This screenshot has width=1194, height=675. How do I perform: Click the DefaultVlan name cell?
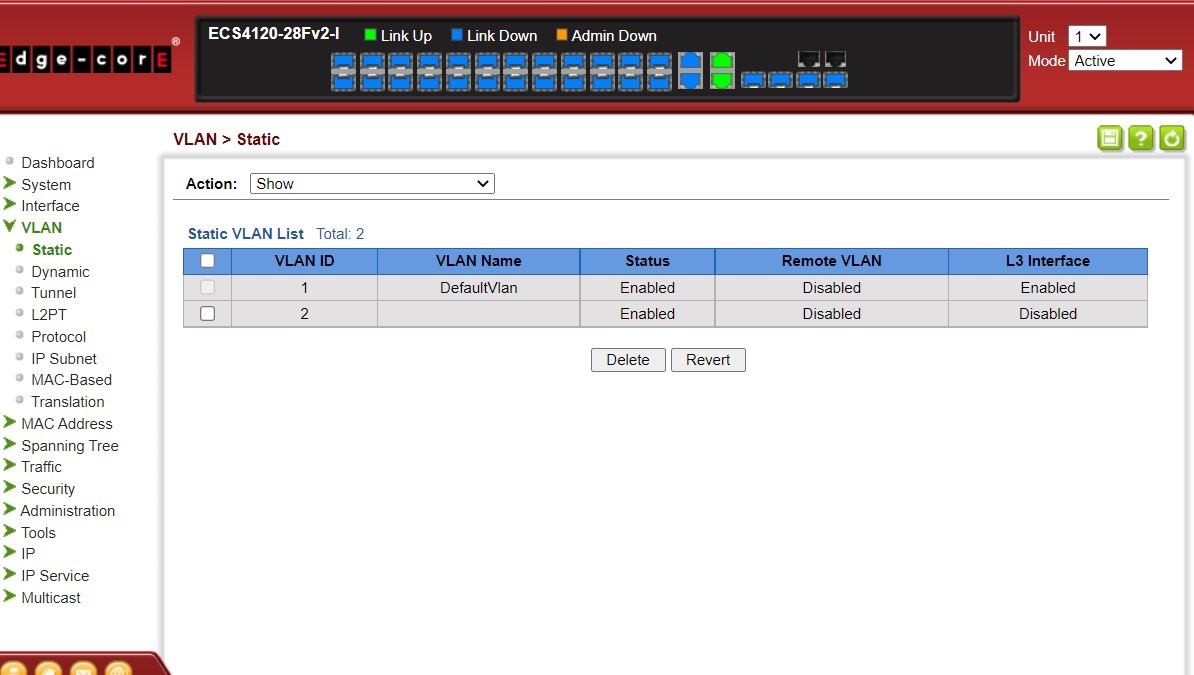pos(479,287)
